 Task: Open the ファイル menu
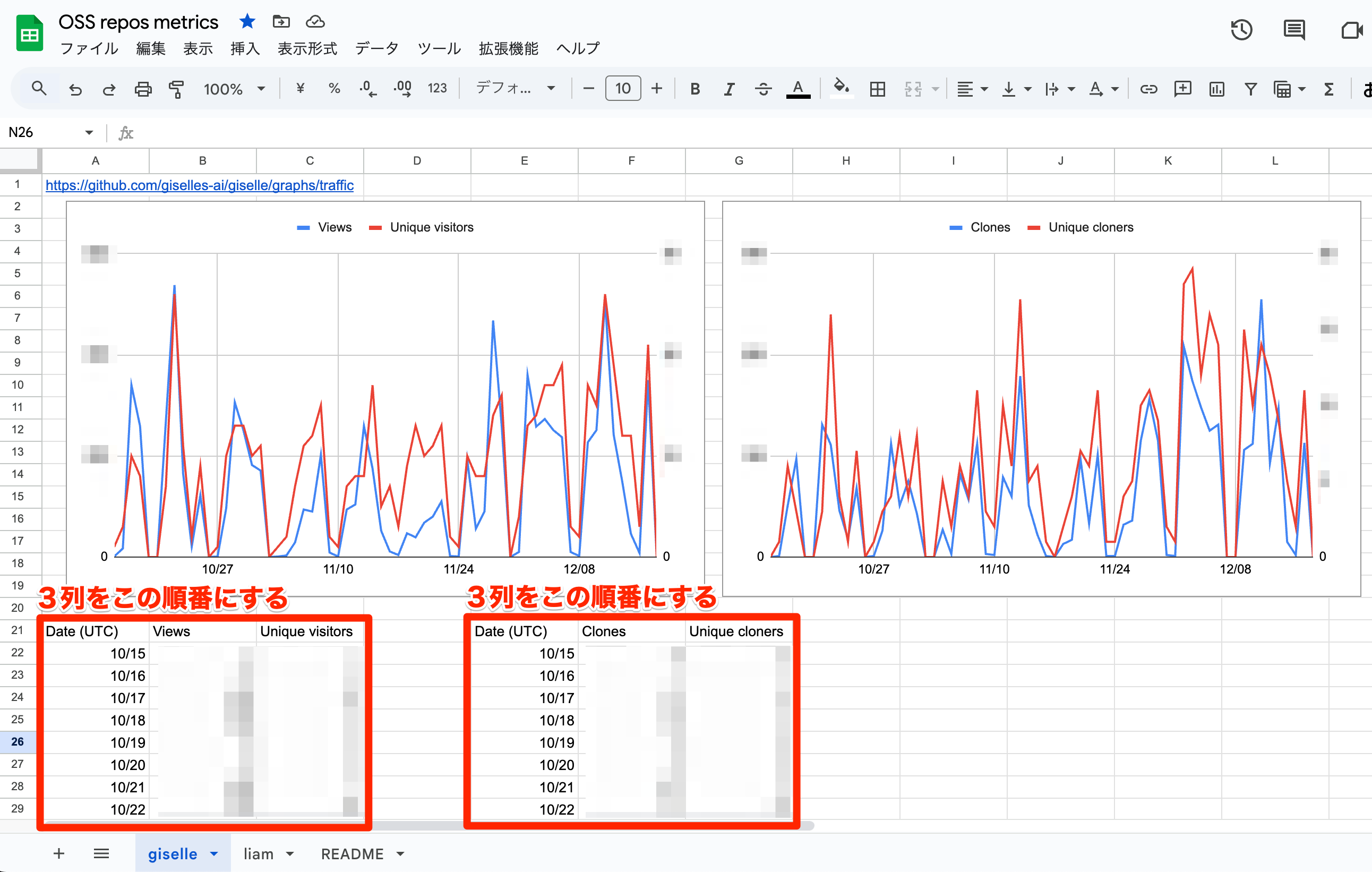(89, 48)
